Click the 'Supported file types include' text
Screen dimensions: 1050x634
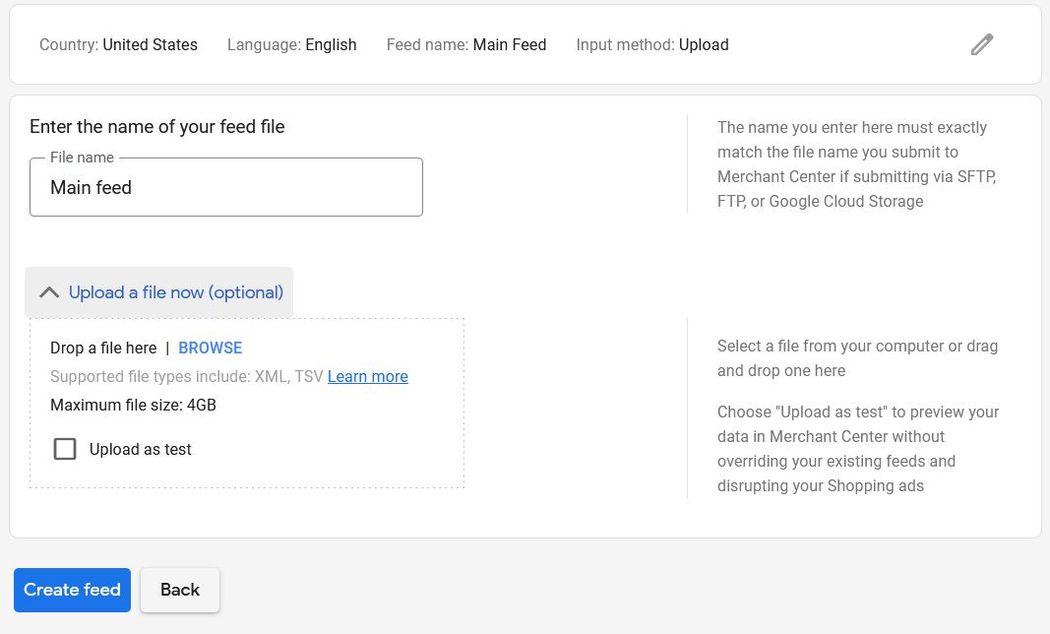click(186, 377)
